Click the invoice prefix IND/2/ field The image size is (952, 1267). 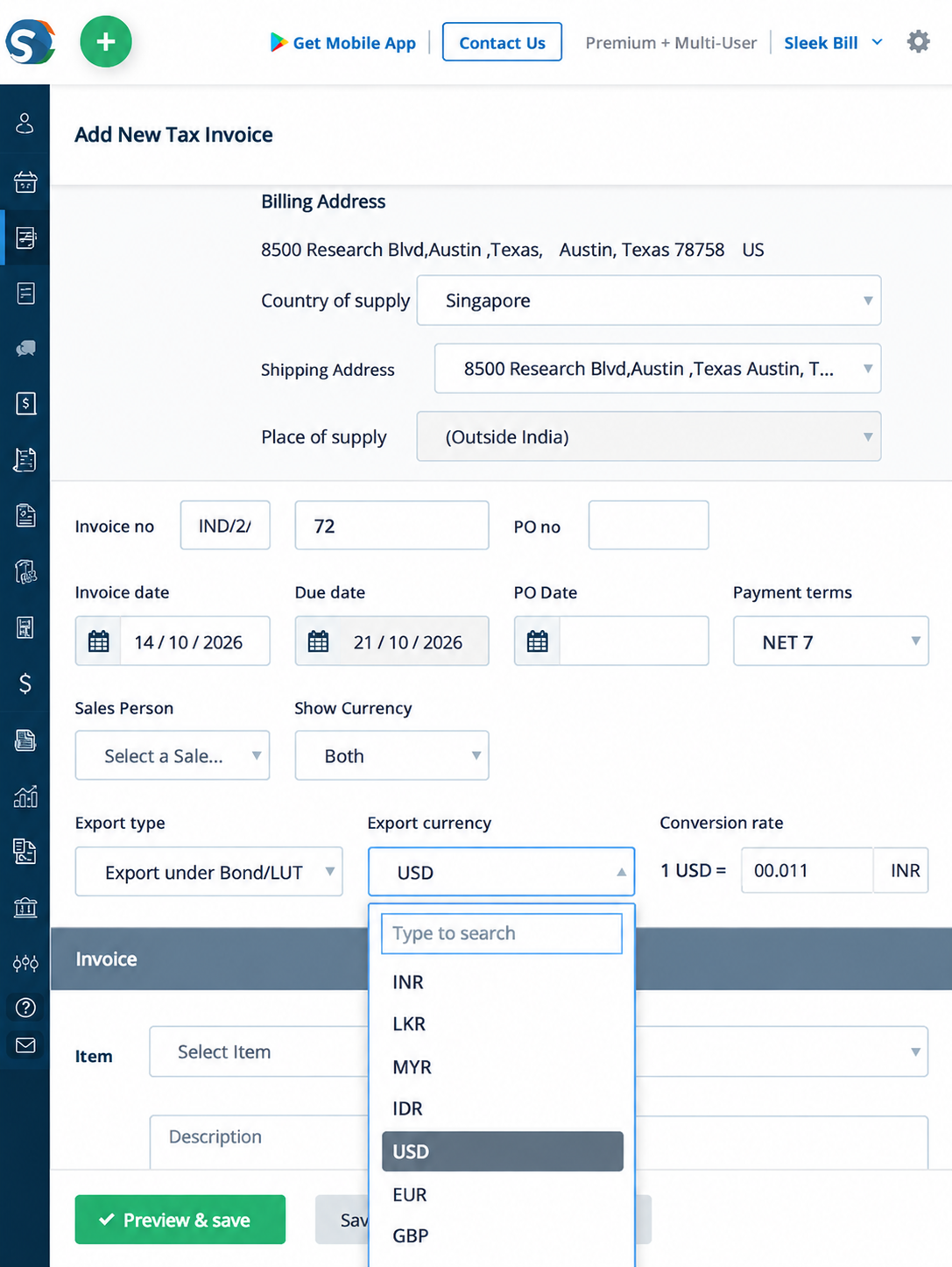(x=225, y=526)
